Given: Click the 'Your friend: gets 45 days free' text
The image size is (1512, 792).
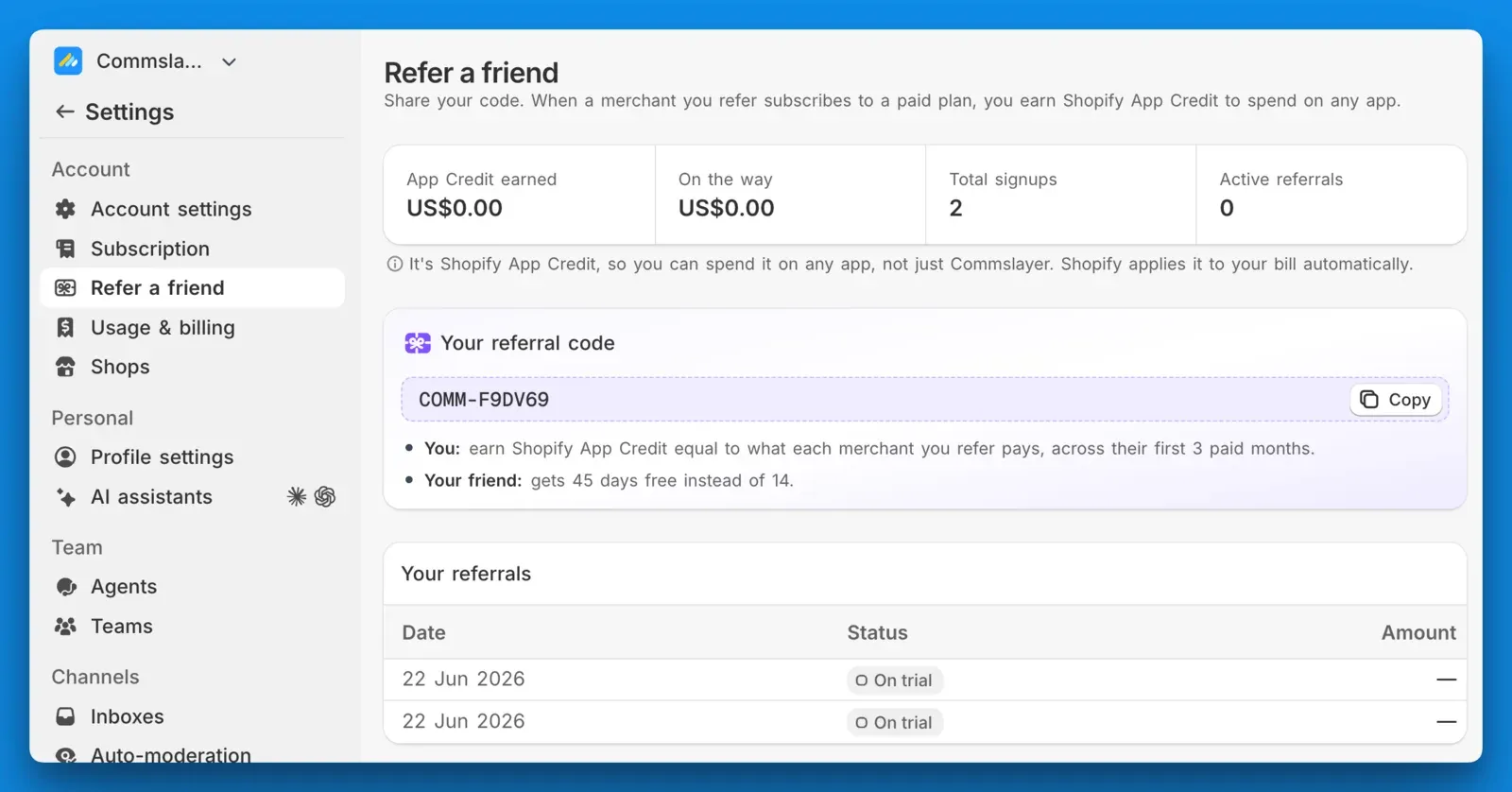Looking at the screenshot, I should point(609,481).
